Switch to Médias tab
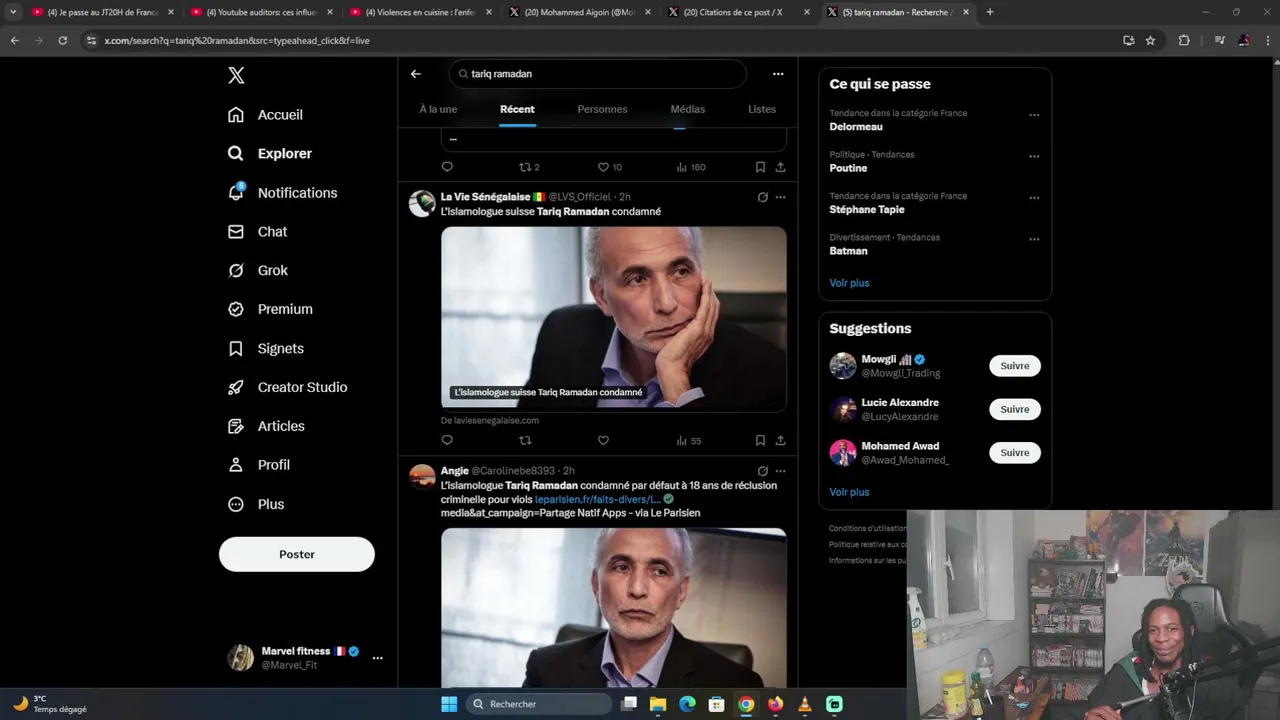The image size is (1280, 720). point(688,109)
